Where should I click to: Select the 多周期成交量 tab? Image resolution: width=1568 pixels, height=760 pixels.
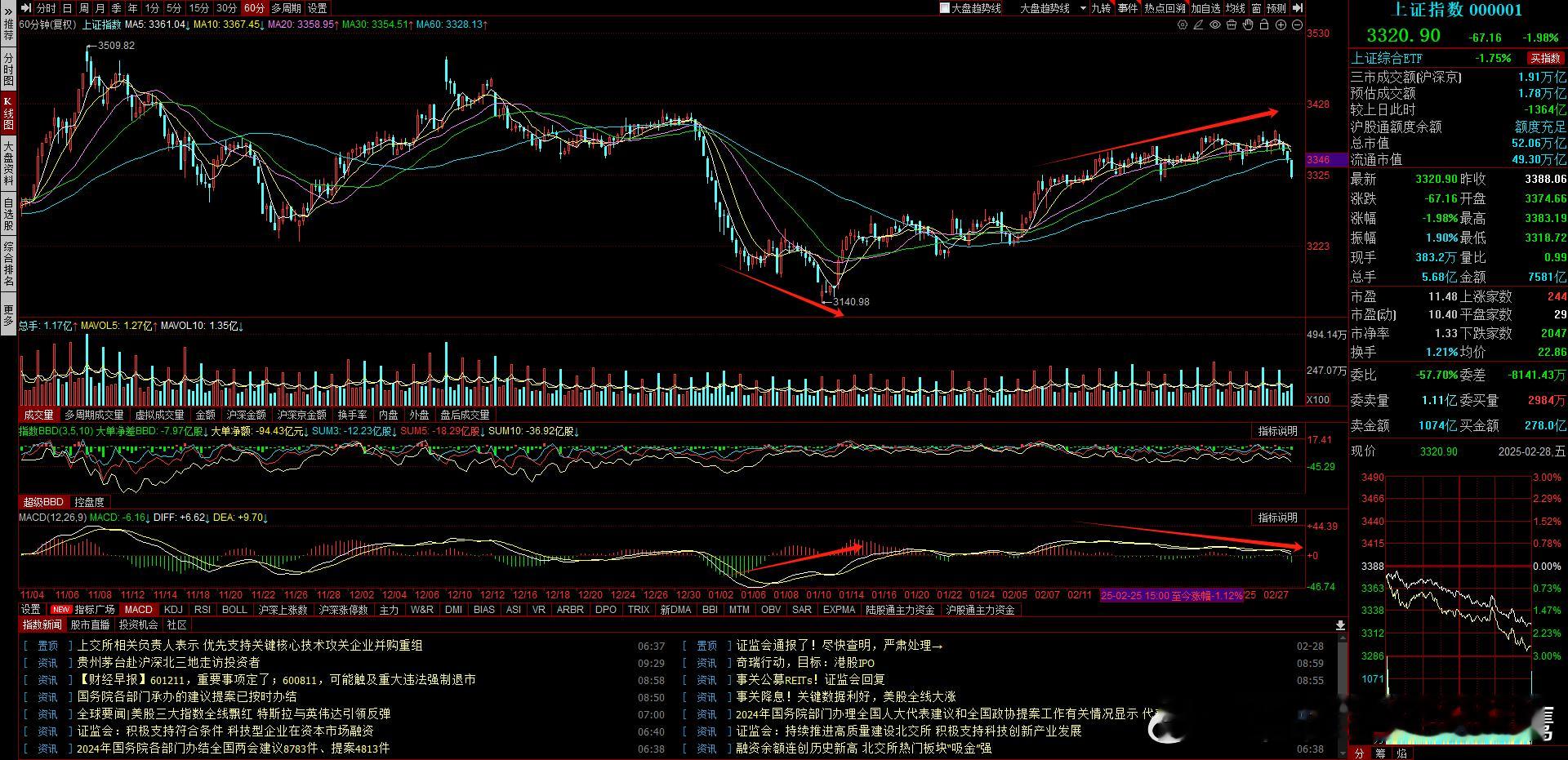[x=95, y=415]
